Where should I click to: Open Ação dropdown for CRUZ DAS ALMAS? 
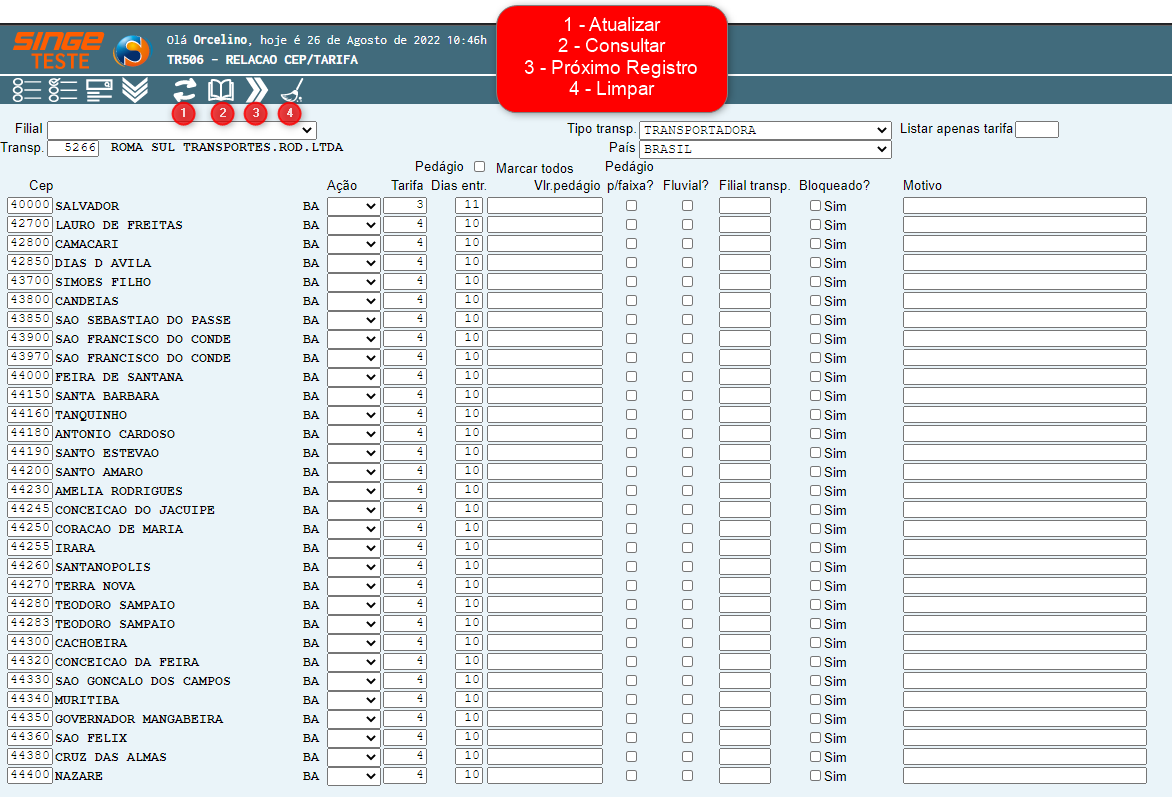point(354,757)
